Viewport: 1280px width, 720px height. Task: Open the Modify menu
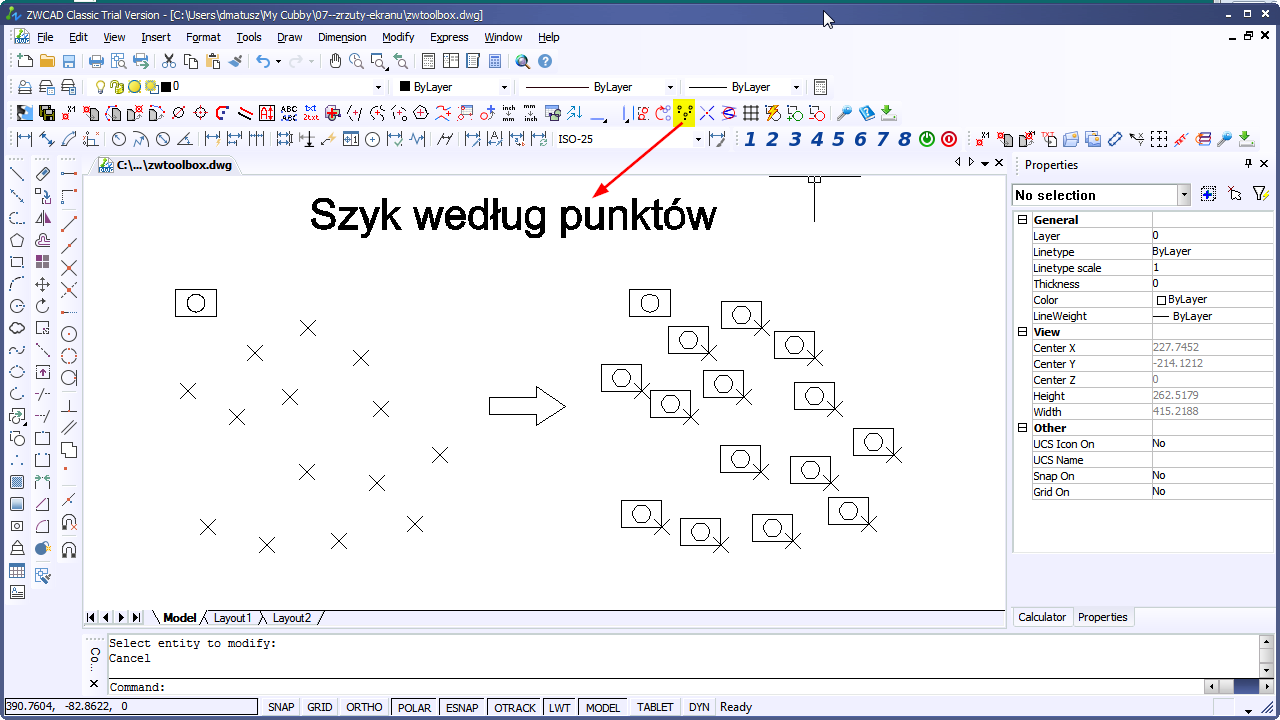click(x=398, y=37)
